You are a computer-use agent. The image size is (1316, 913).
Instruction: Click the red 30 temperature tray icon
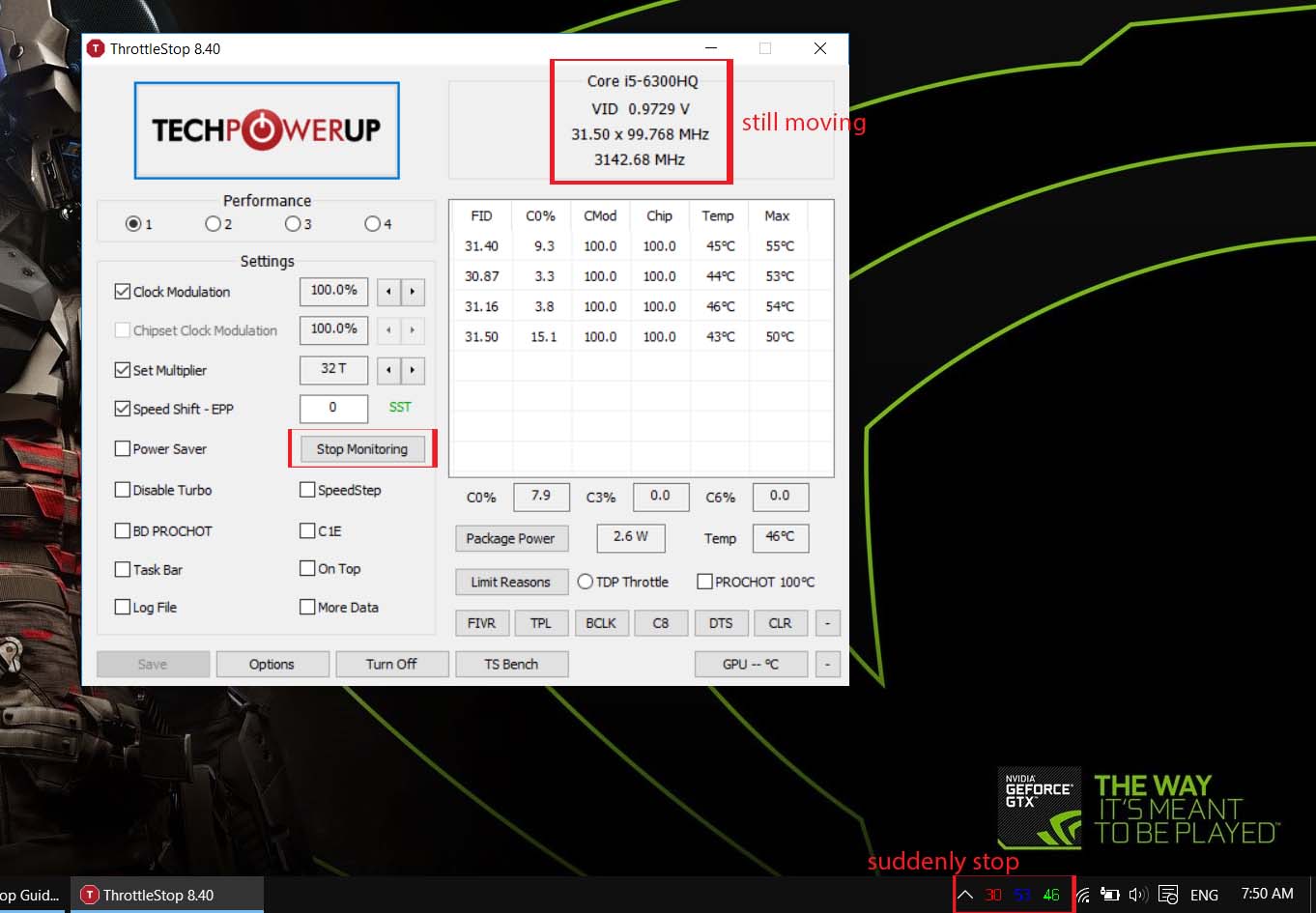click(x=993, y=895)
